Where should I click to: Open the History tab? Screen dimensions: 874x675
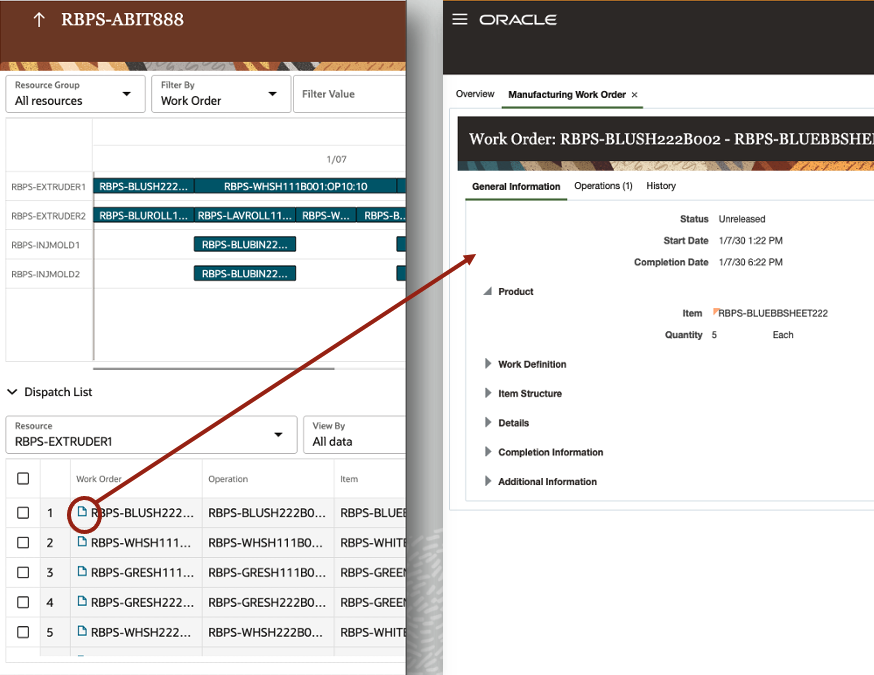661,186
